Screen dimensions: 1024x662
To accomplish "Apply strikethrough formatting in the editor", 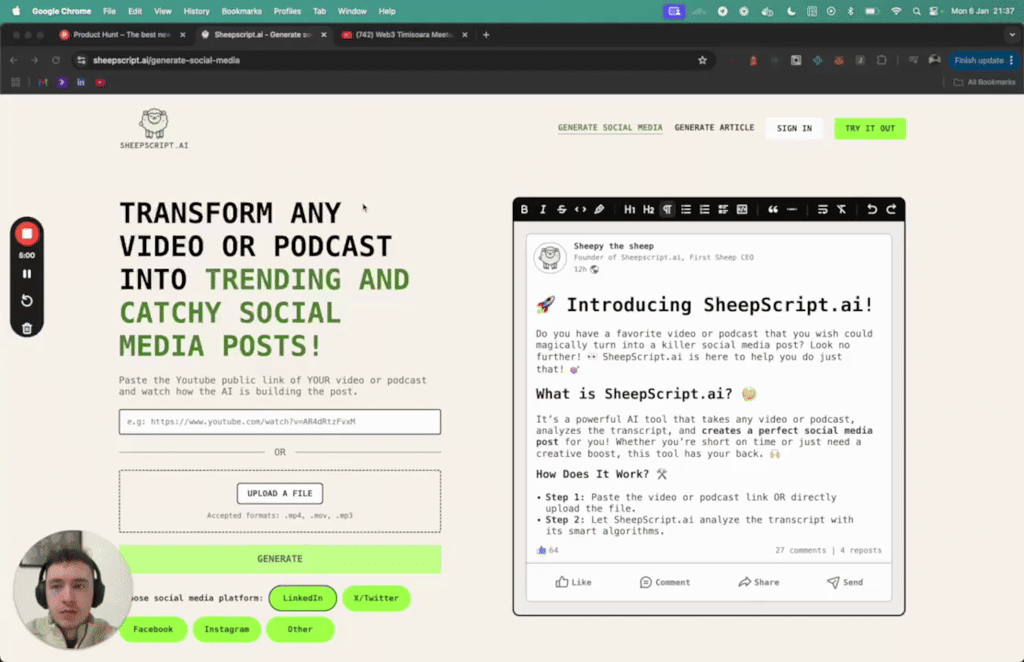I will point(562,210).
